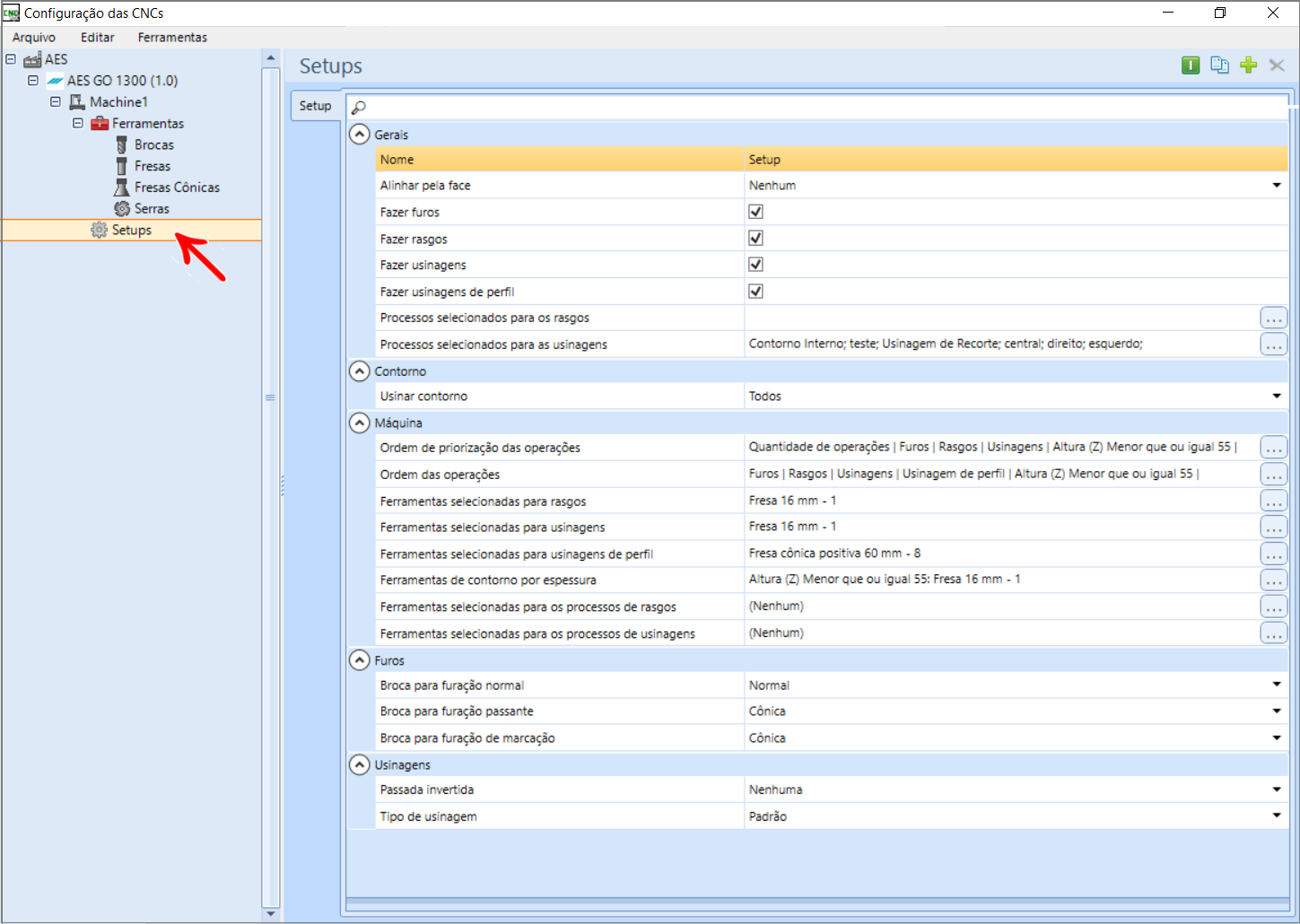Select the Fresas tree item

pos(153,166)
